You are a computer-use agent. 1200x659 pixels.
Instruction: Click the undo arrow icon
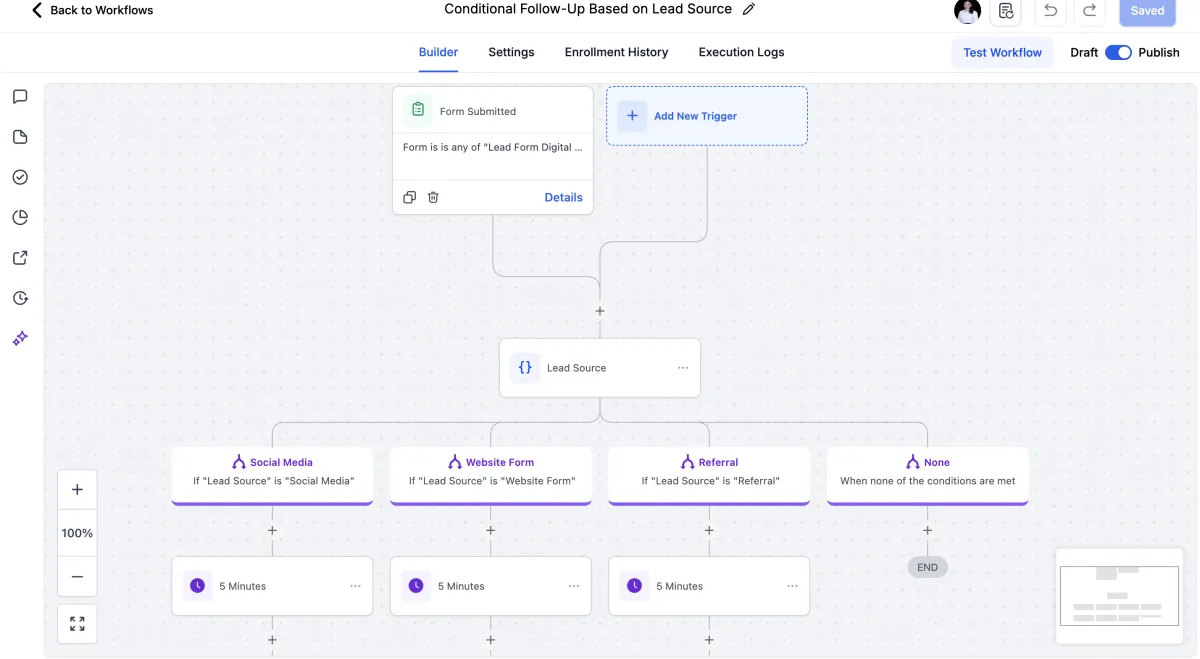[x=1050, y=11]
